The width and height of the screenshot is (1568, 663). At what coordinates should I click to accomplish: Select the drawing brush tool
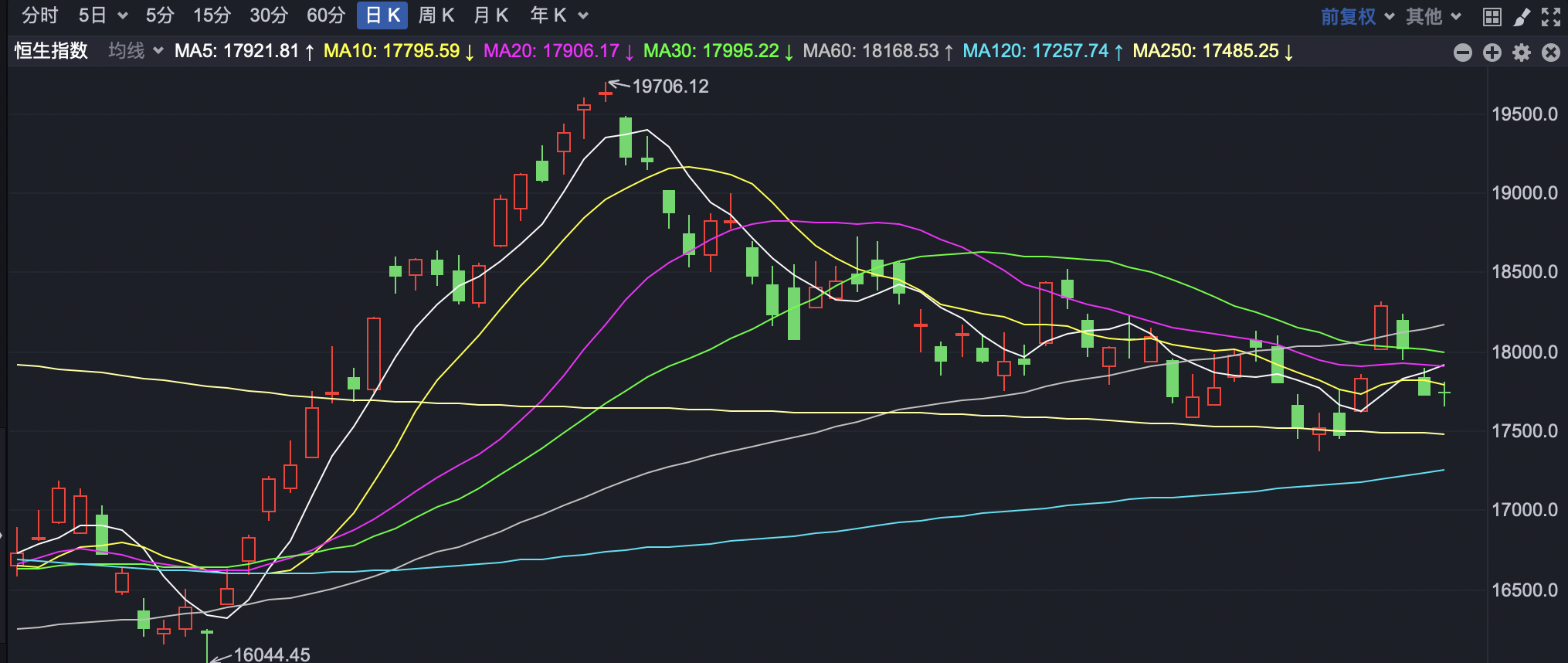tap(1521, 16)
